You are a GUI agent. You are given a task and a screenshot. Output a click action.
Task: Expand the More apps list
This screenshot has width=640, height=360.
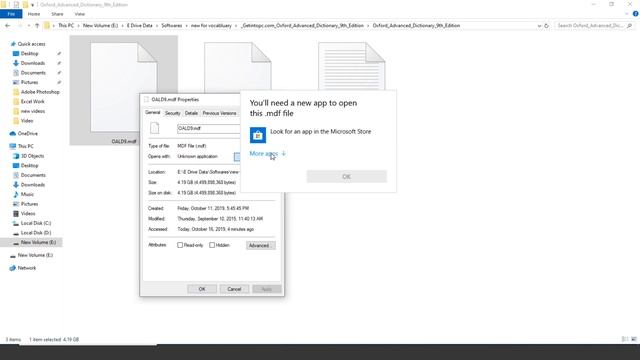(267, 153)
